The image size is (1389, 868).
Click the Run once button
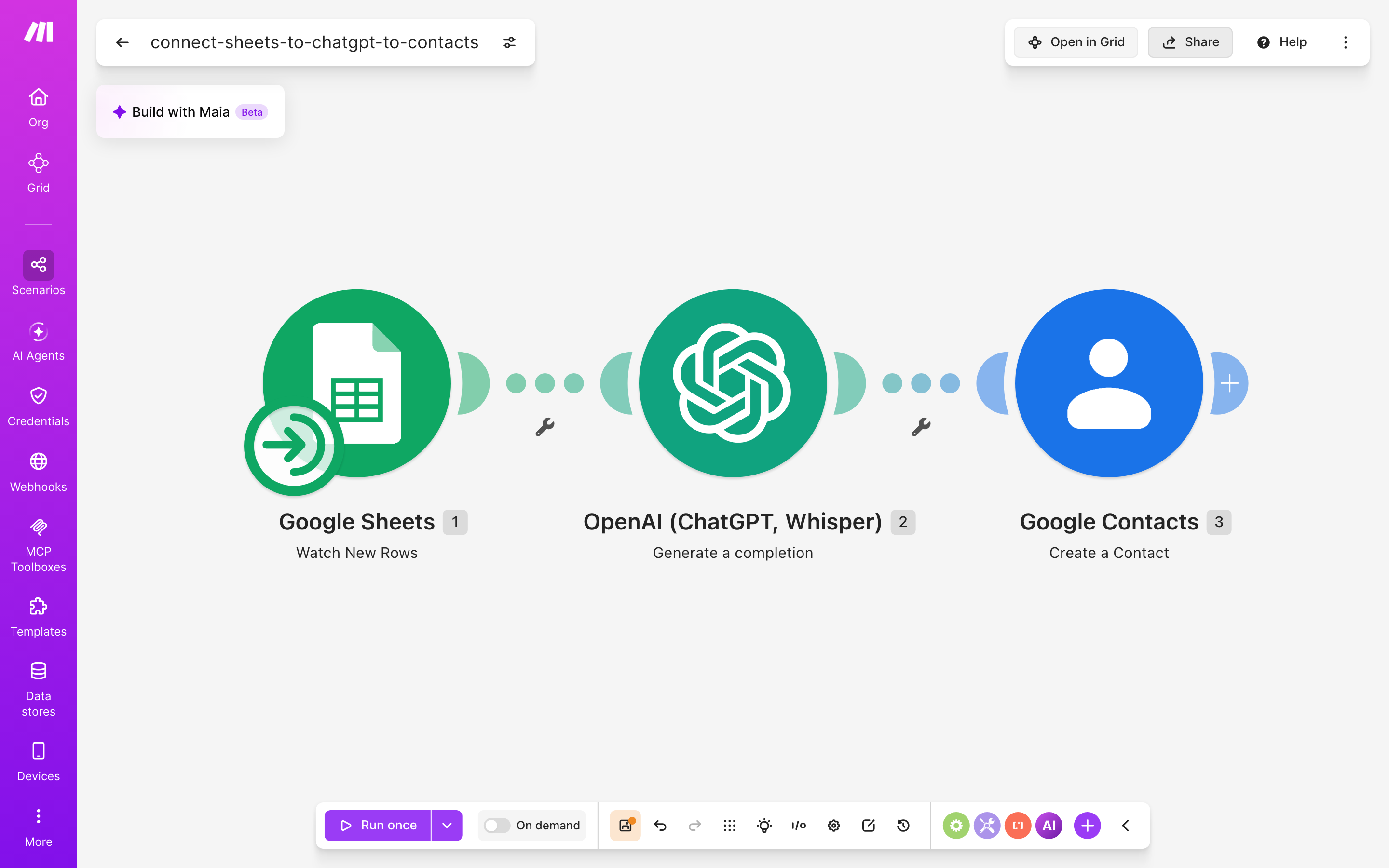click(378, 826)
